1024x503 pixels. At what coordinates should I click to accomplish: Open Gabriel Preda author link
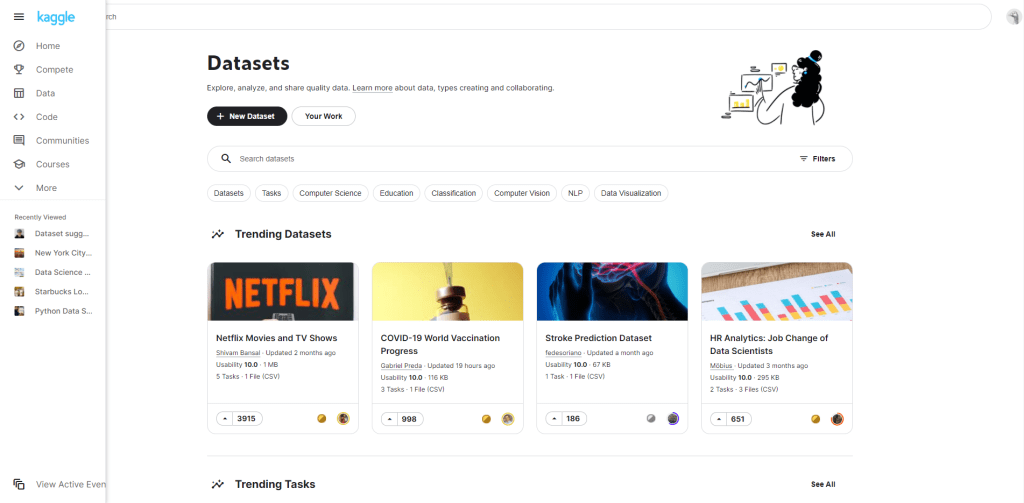(401, 366)
